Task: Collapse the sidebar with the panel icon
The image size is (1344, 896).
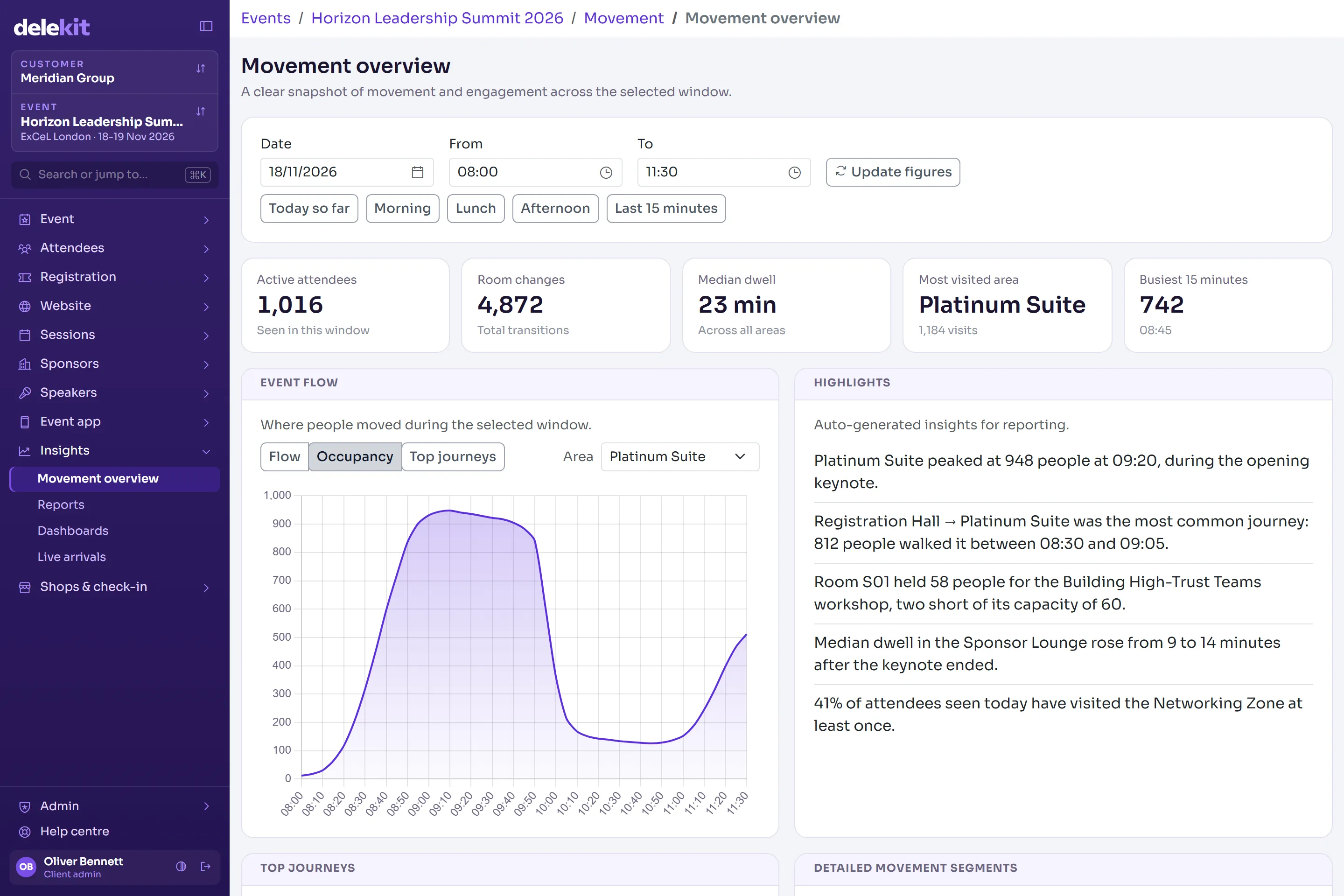Action: [206, 26]
